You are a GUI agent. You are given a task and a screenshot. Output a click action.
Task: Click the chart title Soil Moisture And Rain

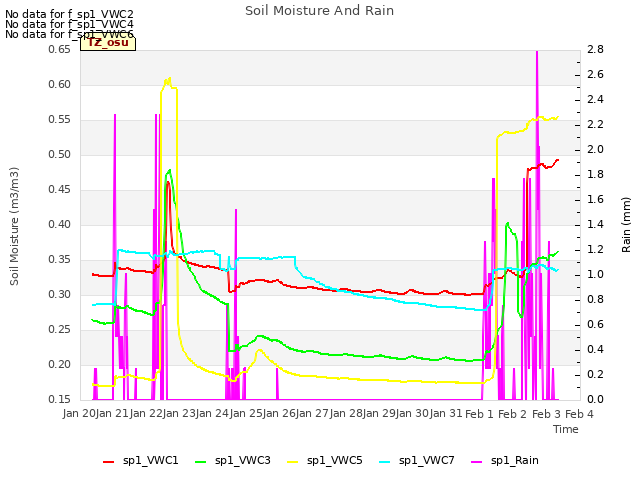coord(320,11)
